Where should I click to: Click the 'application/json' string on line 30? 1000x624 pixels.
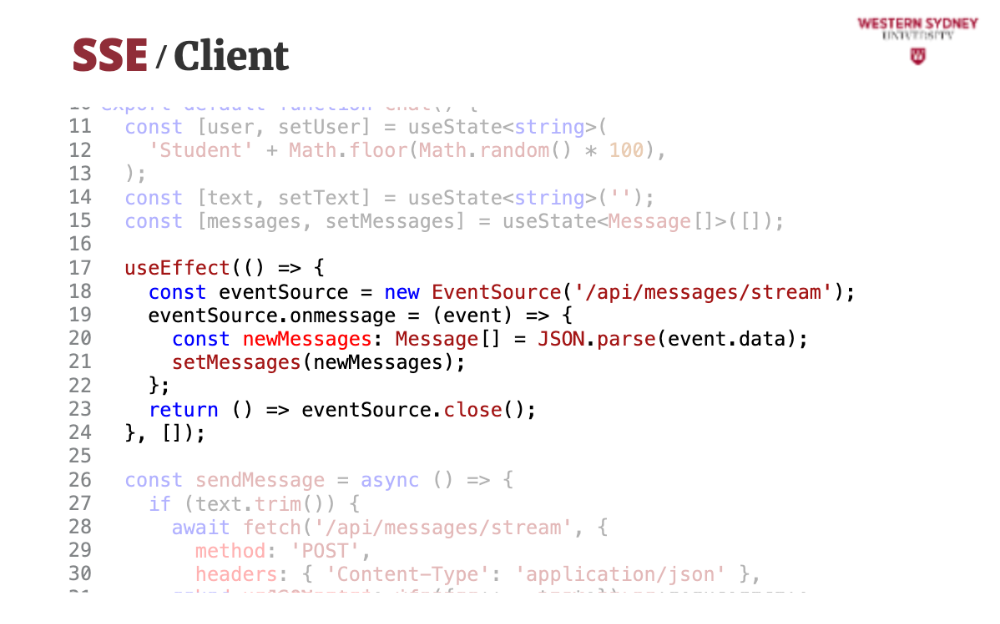(x=626, y=574)
